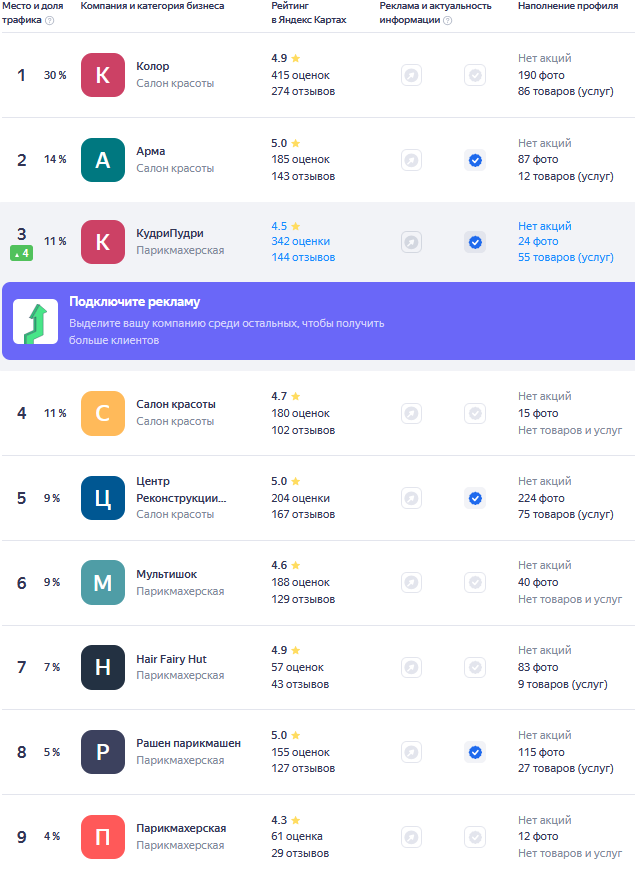Click the advertising icon in Арма row
635x875 pixels.
pyautogui.click(x=411, y=160)
